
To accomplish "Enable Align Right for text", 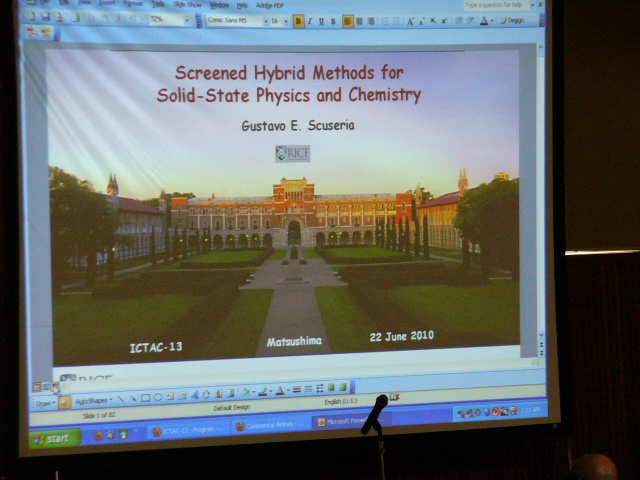I will tap(371, 21).
